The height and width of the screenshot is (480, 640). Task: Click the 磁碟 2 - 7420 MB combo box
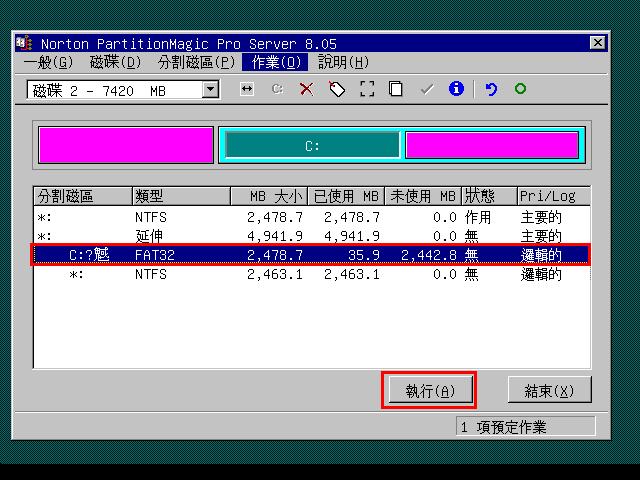coord(123,90)
